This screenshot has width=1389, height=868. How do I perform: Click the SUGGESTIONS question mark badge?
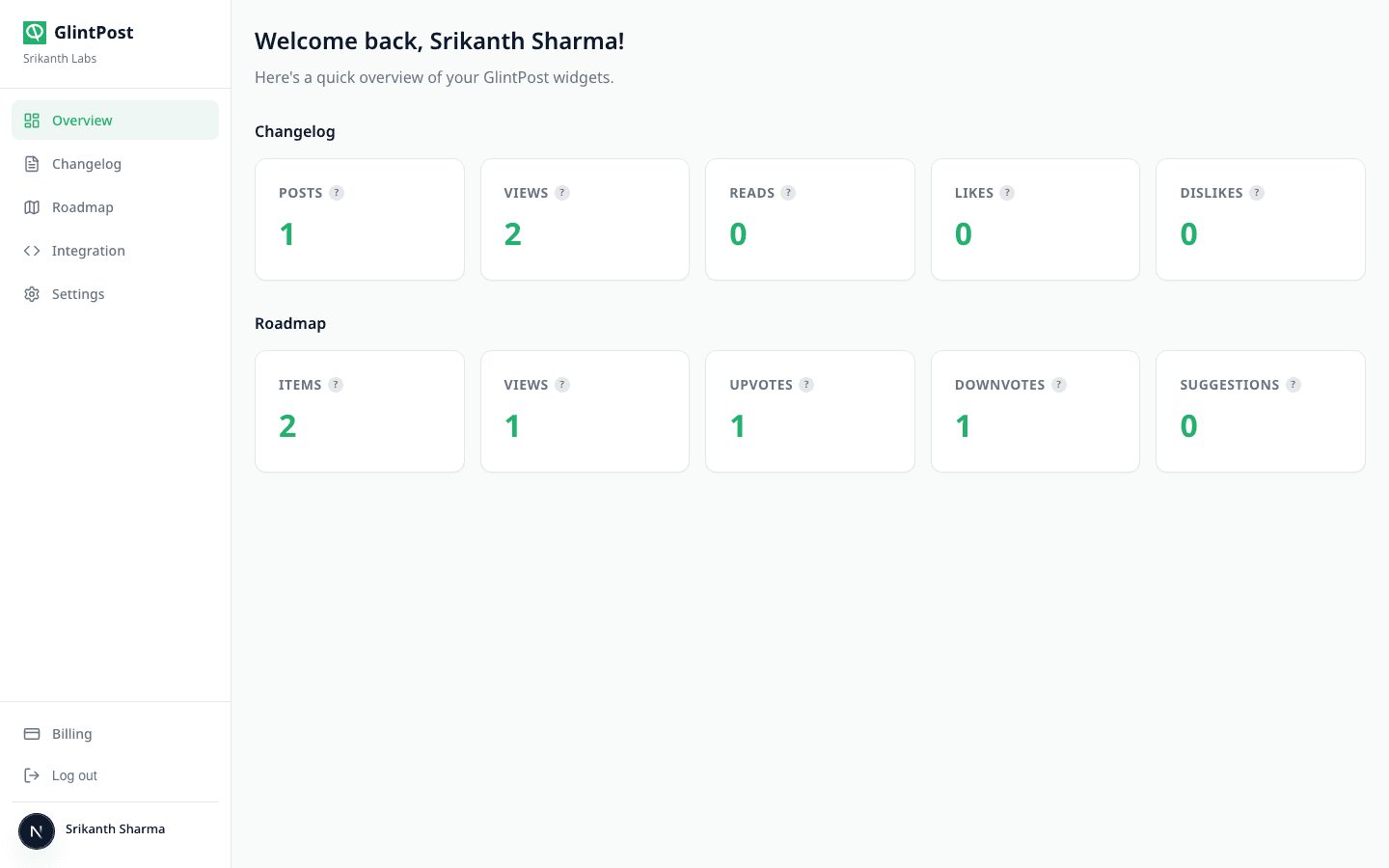tap(1293, 384)
